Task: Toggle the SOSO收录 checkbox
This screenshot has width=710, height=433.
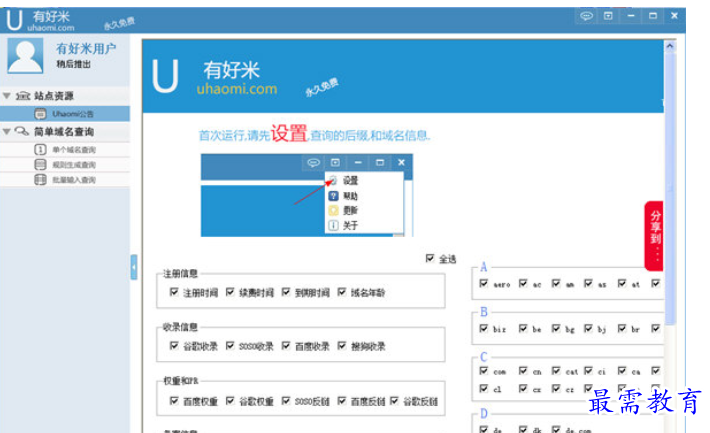Action: point(230,346)
